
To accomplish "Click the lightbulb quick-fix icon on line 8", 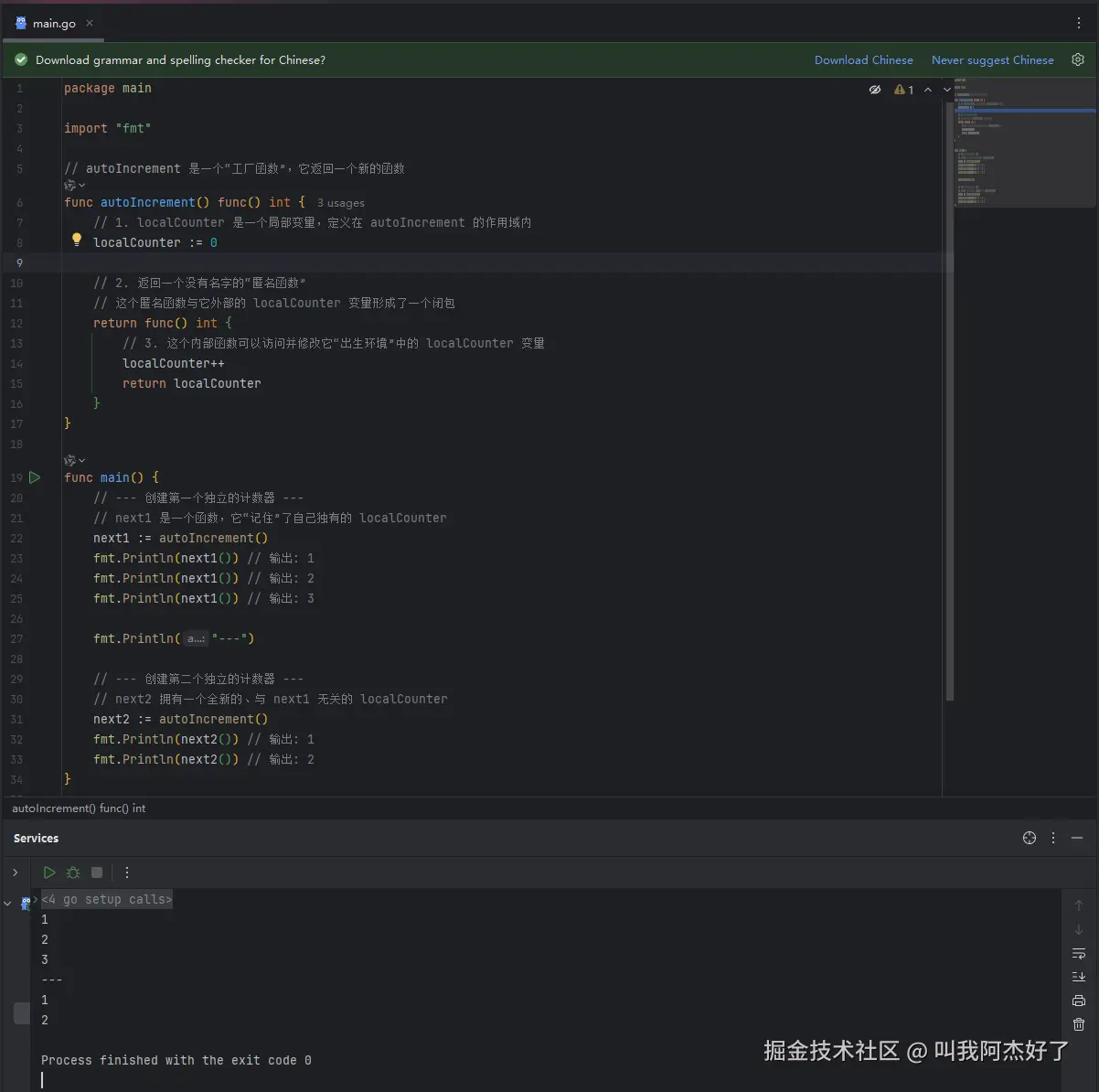I will 77,241.
